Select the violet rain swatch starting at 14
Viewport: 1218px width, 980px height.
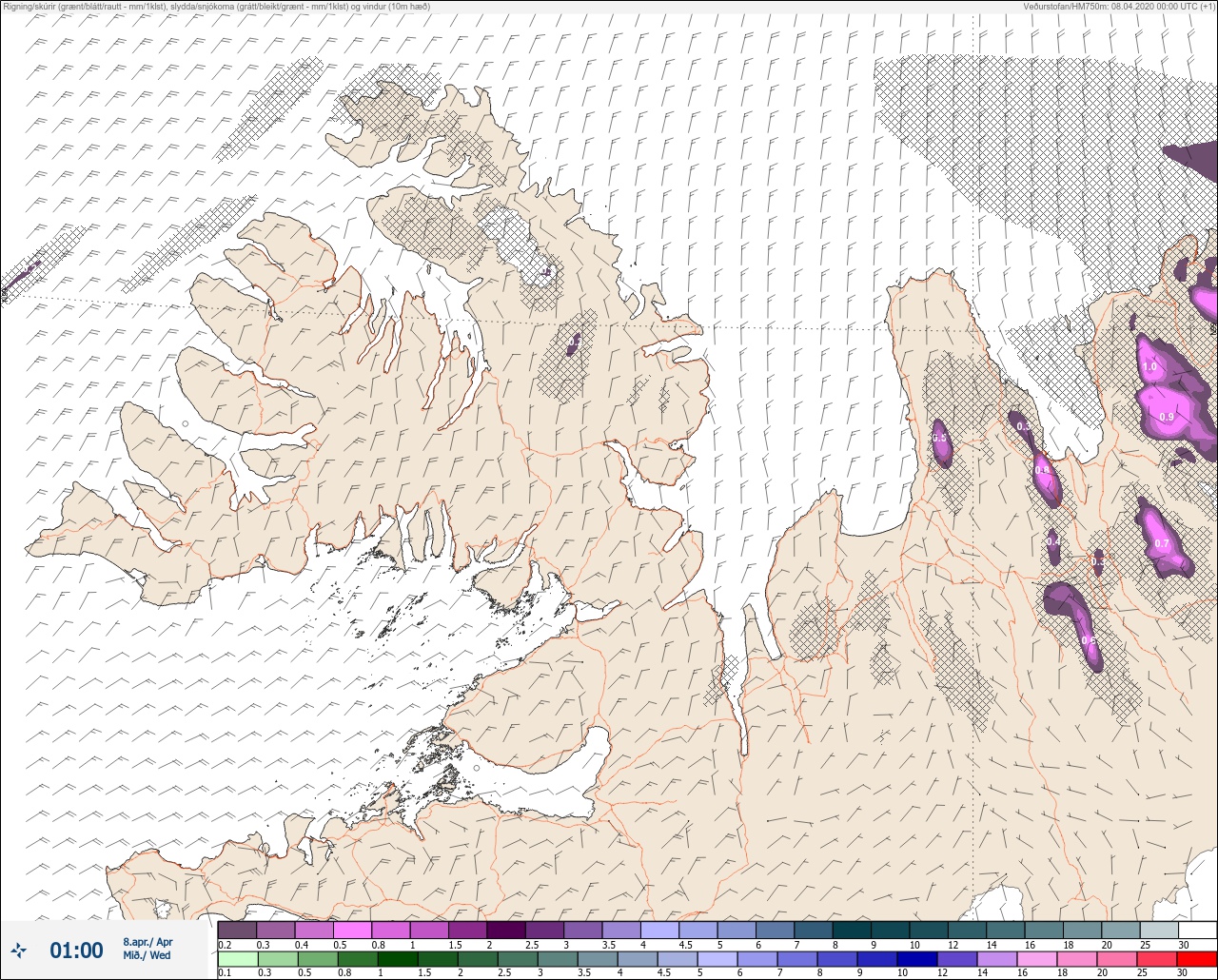(x=996, y=958)
